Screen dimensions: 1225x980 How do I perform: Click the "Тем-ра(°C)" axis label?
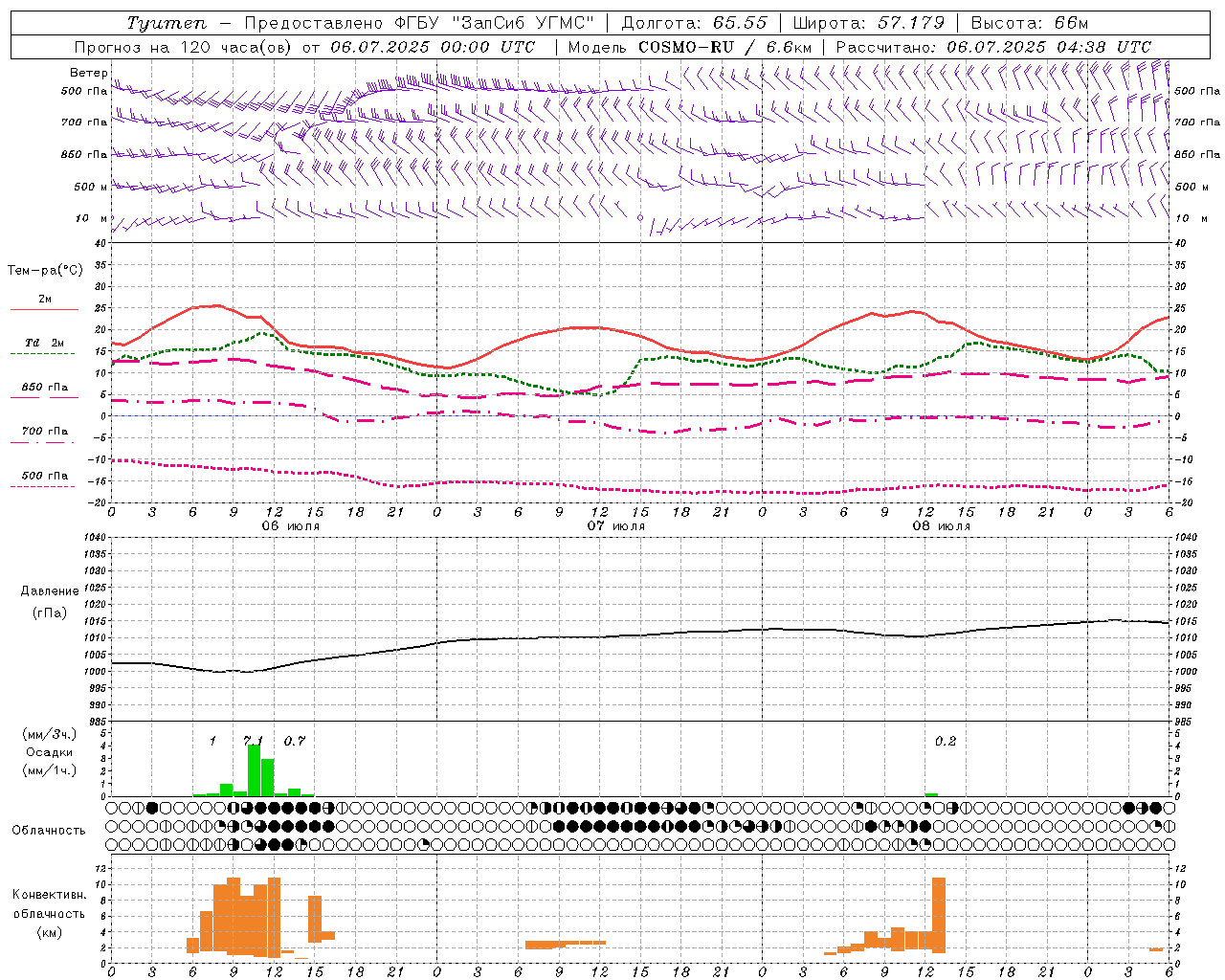(x=45, y=271)
